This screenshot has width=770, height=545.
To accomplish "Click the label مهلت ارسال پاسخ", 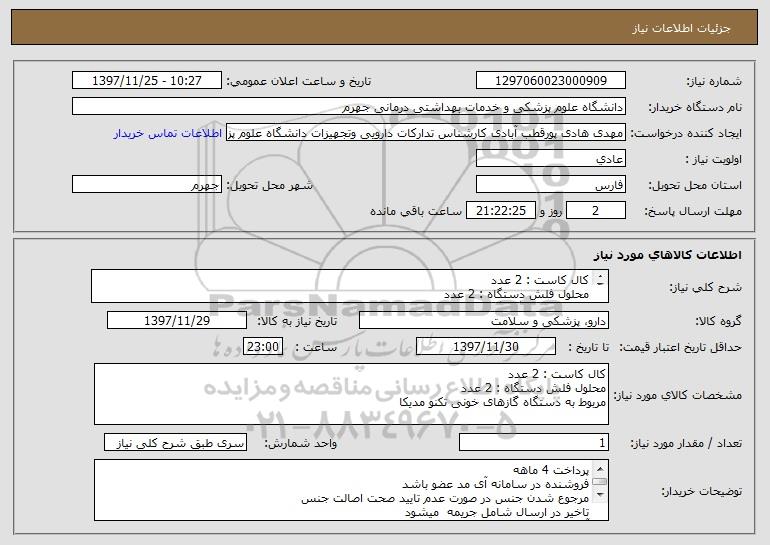I will click(693, 212).
